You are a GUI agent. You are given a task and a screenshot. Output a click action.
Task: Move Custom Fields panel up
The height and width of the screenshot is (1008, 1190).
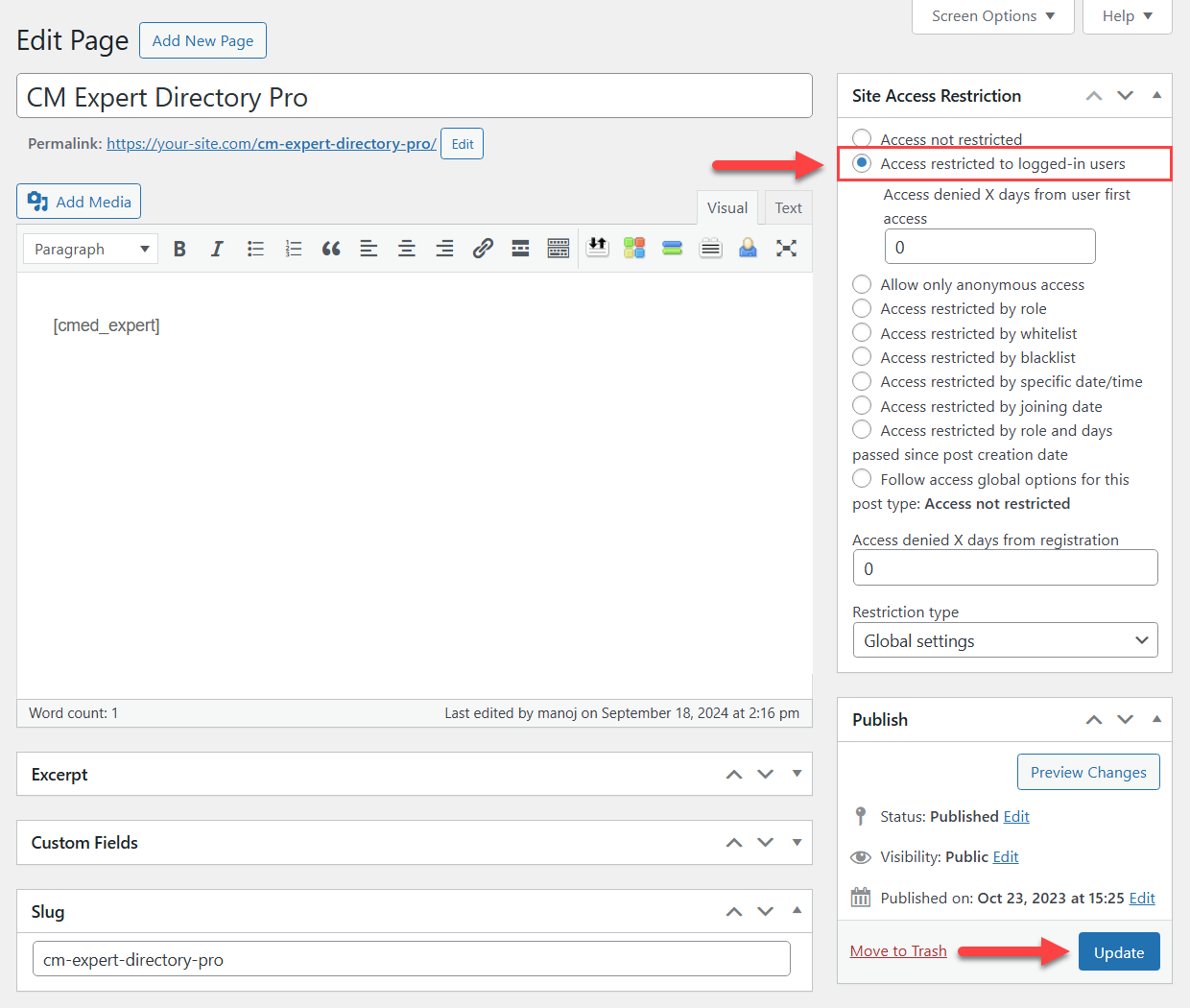(x=734, y=843)
